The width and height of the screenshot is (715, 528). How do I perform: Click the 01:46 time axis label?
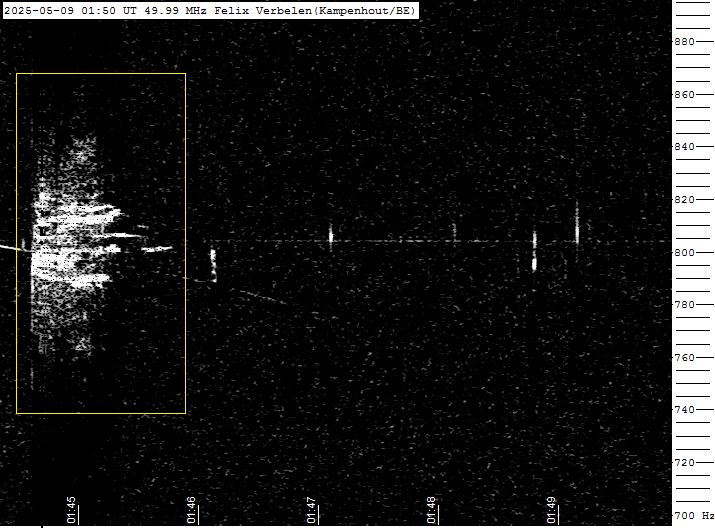(191, 510)
